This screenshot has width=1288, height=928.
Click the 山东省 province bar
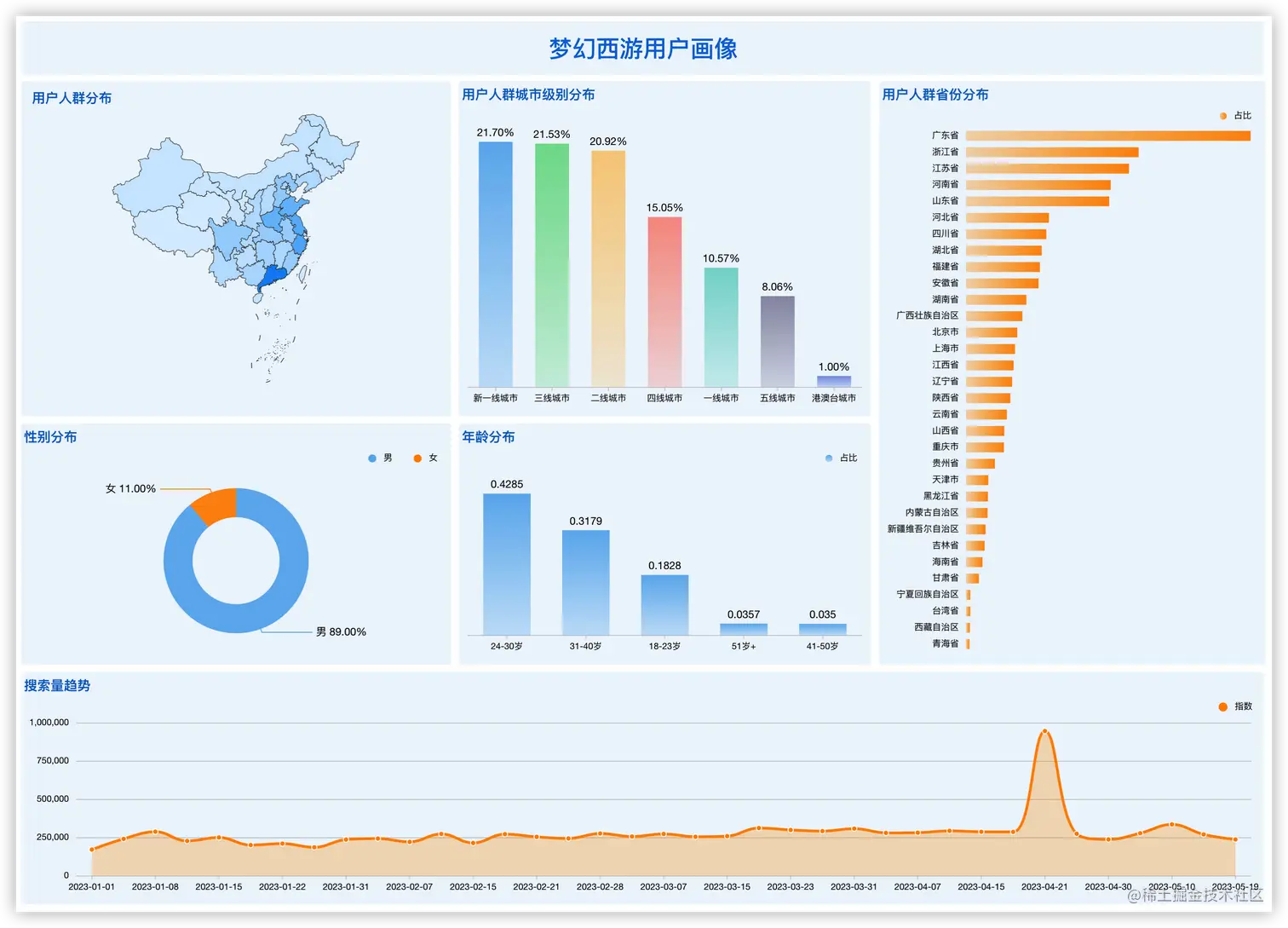click(x=1038, y=201)
